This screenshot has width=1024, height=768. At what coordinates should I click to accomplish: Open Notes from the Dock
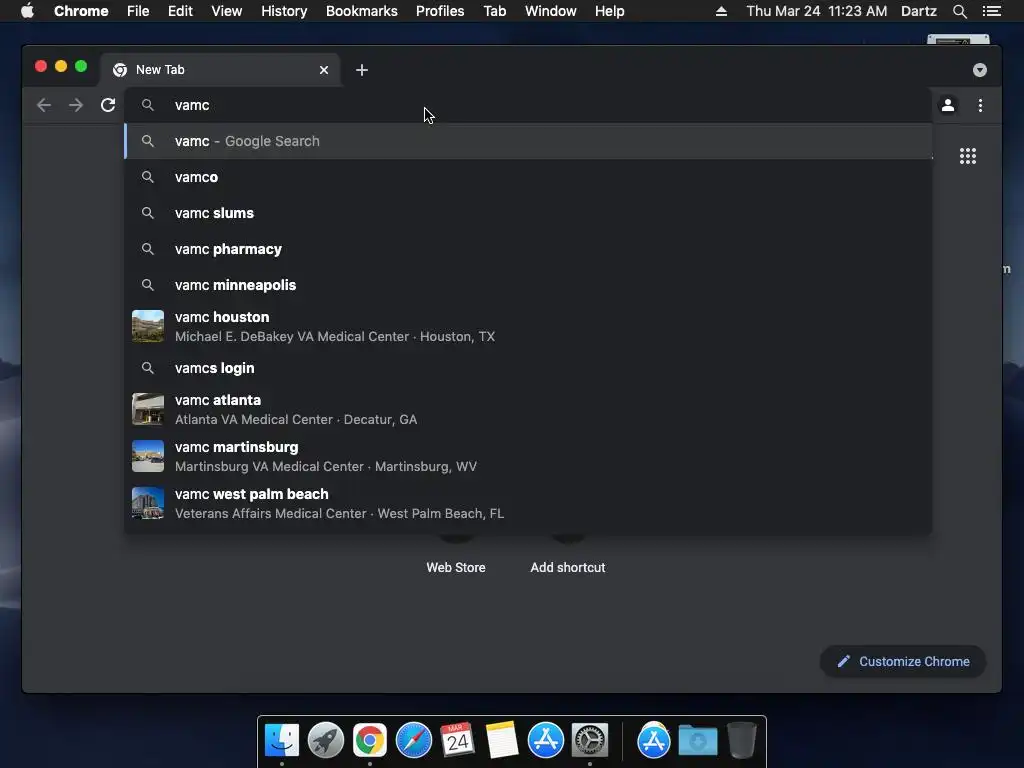(502, 741)
